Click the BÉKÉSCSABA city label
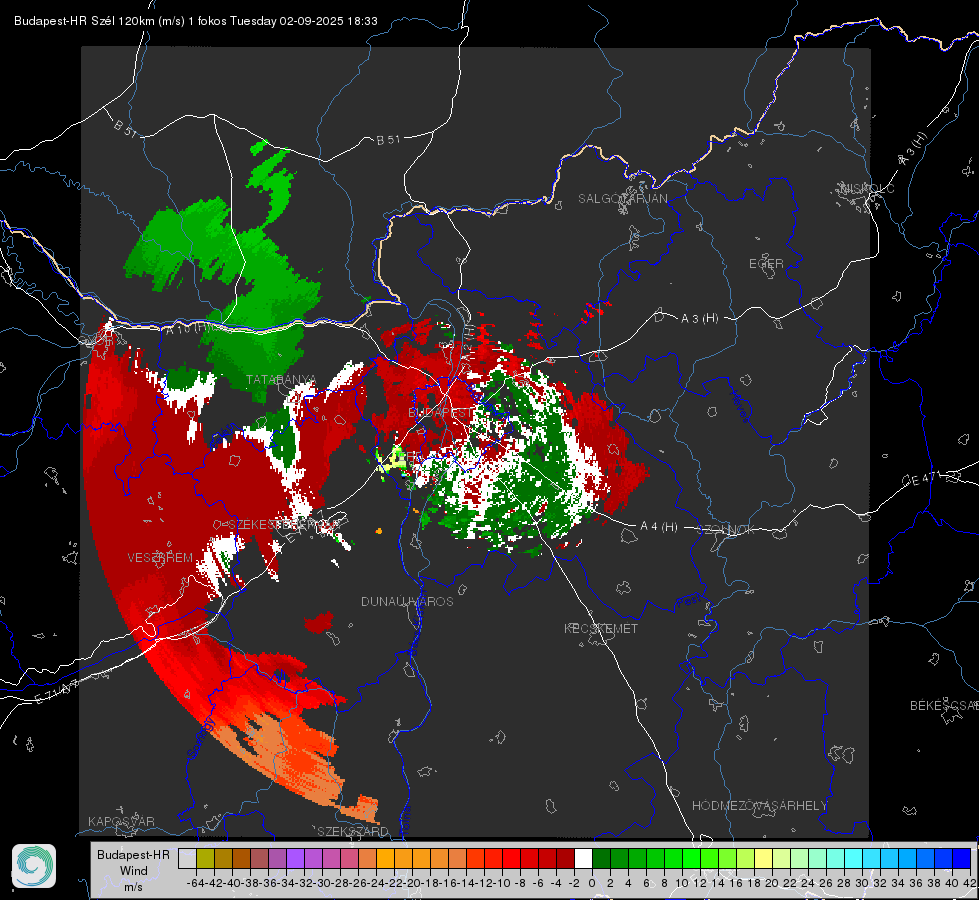 [944, 705]
